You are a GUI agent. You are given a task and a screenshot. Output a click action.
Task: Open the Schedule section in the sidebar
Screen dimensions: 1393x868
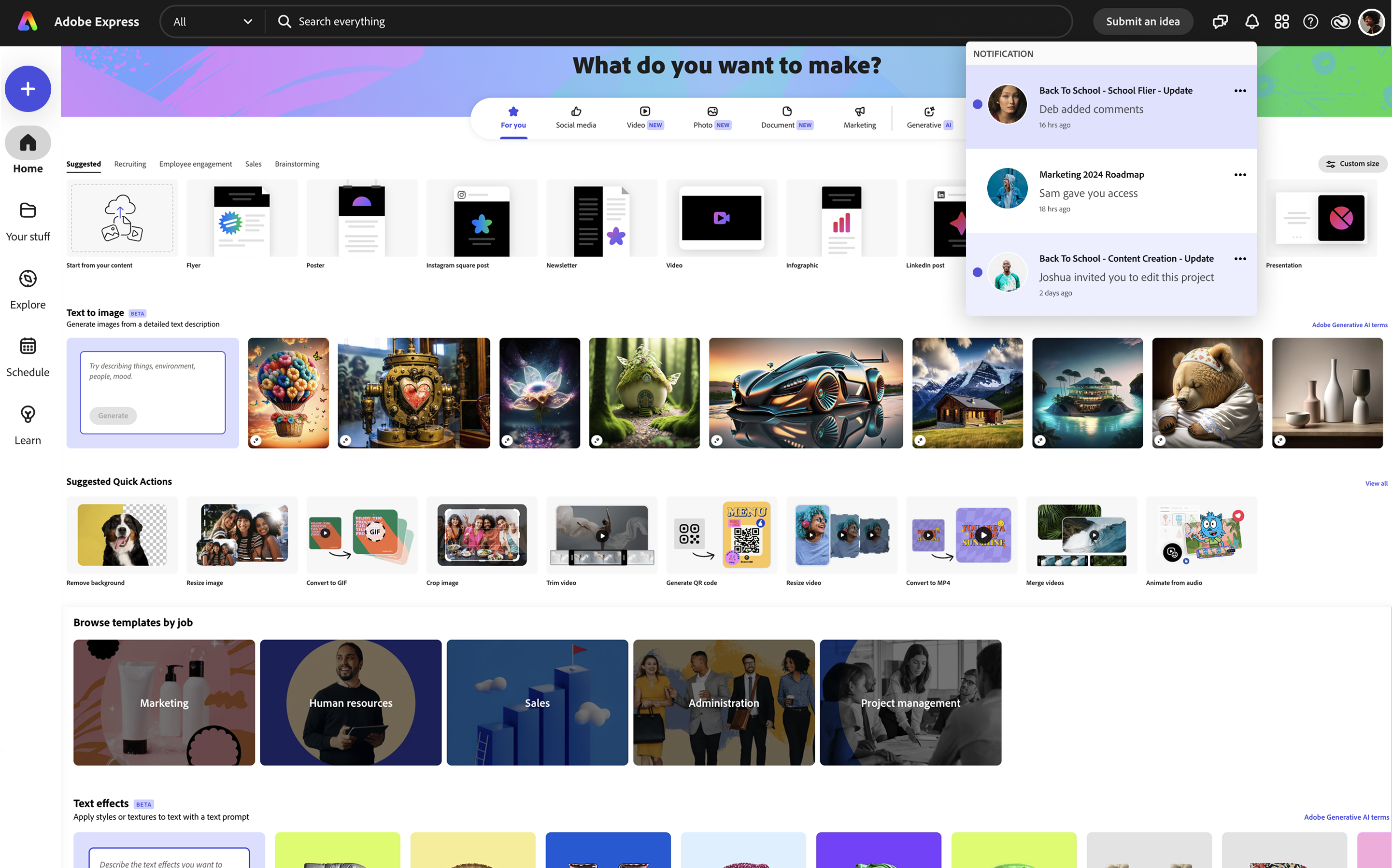[x=28, y=356]
